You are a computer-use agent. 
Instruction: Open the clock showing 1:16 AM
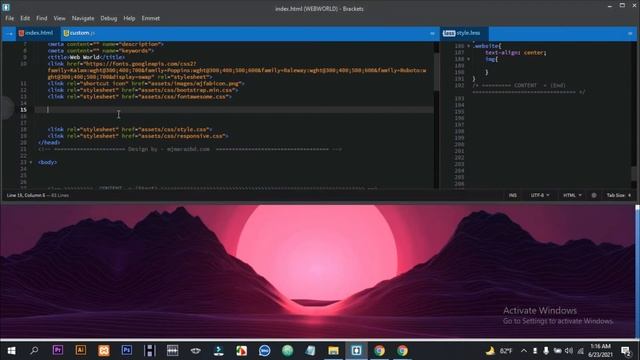pyautogui.click(x=600, y=351)
